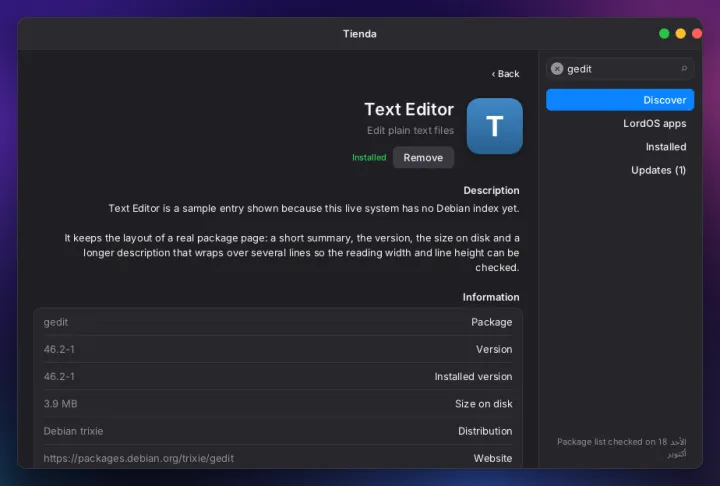Focus the search field containing gedit

pos(620,69)
